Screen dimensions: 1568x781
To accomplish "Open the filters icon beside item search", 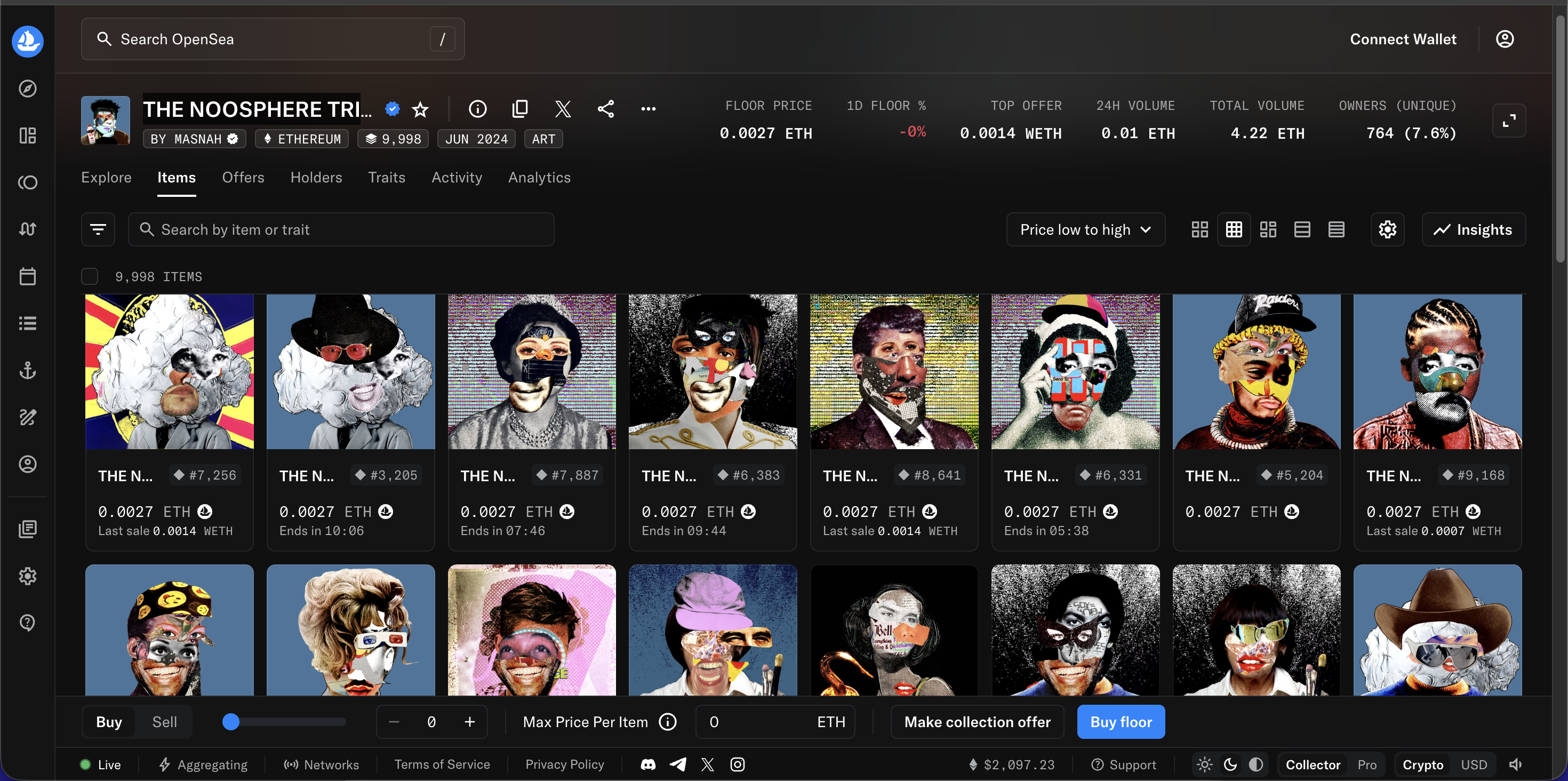I will click(x=98, y=229).
